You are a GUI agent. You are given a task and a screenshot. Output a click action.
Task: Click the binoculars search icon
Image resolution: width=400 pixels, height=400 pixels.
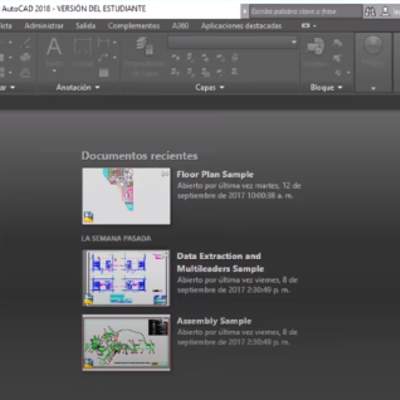[370, 12]
